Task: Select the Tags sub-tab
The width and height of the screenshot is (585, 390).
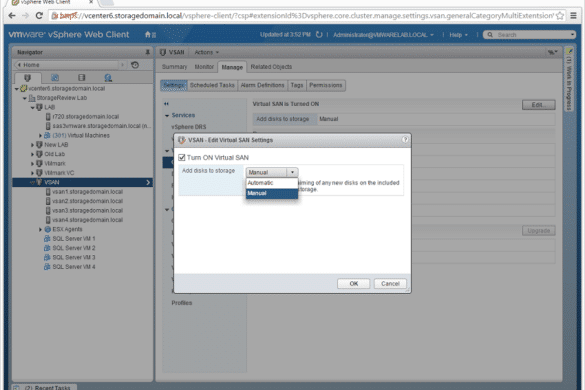Action: pos(297,85)
